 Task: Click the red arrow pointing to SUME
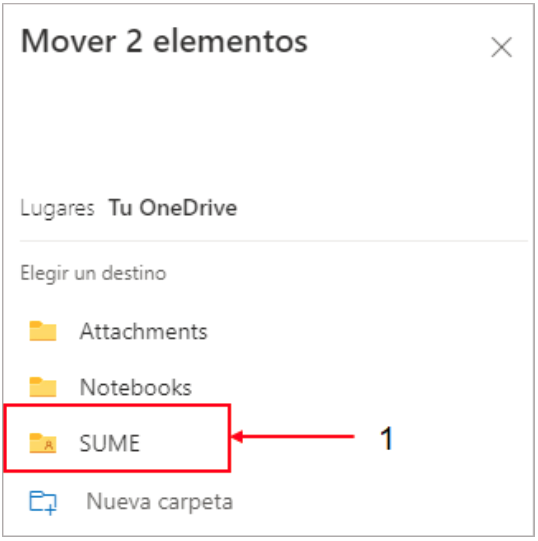293,436
